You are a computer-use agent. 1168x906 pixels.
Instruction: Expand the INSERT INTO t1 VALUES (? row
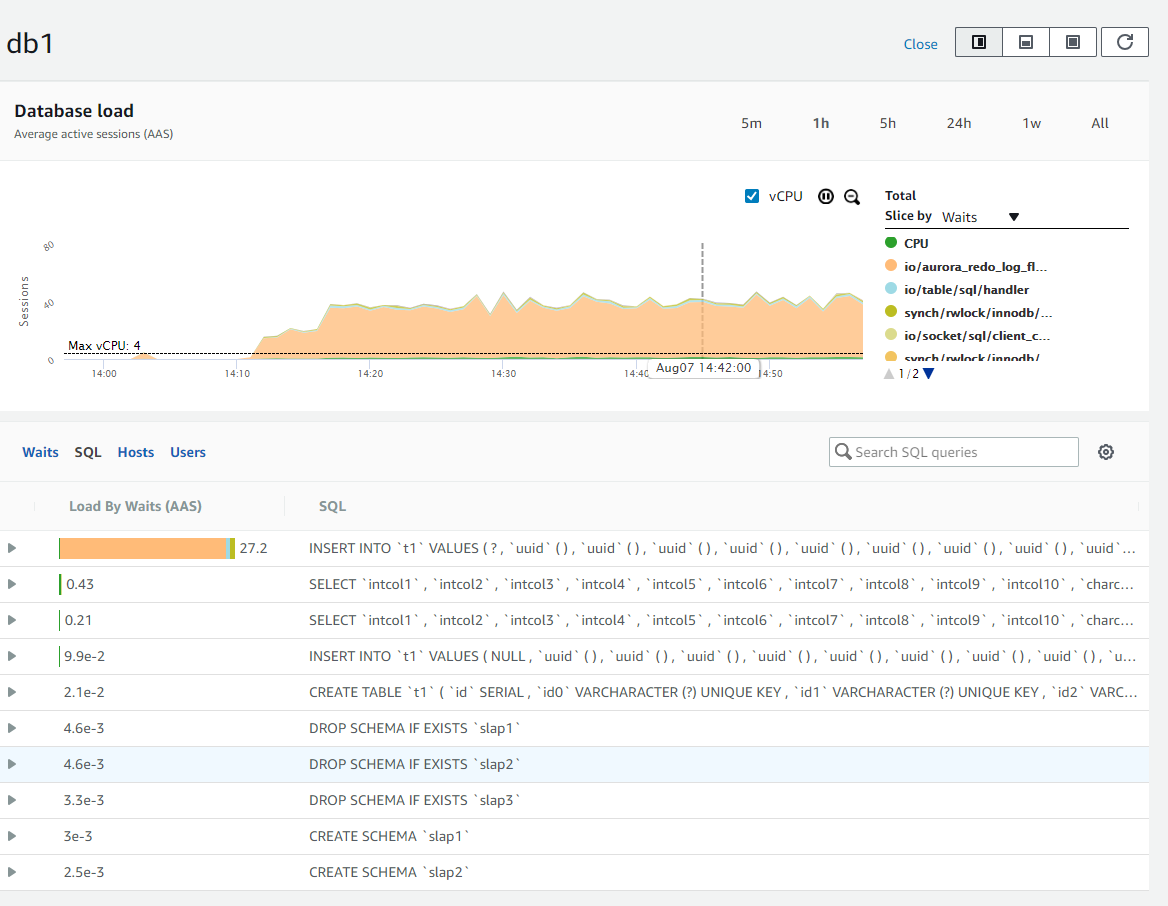(12, 548)
